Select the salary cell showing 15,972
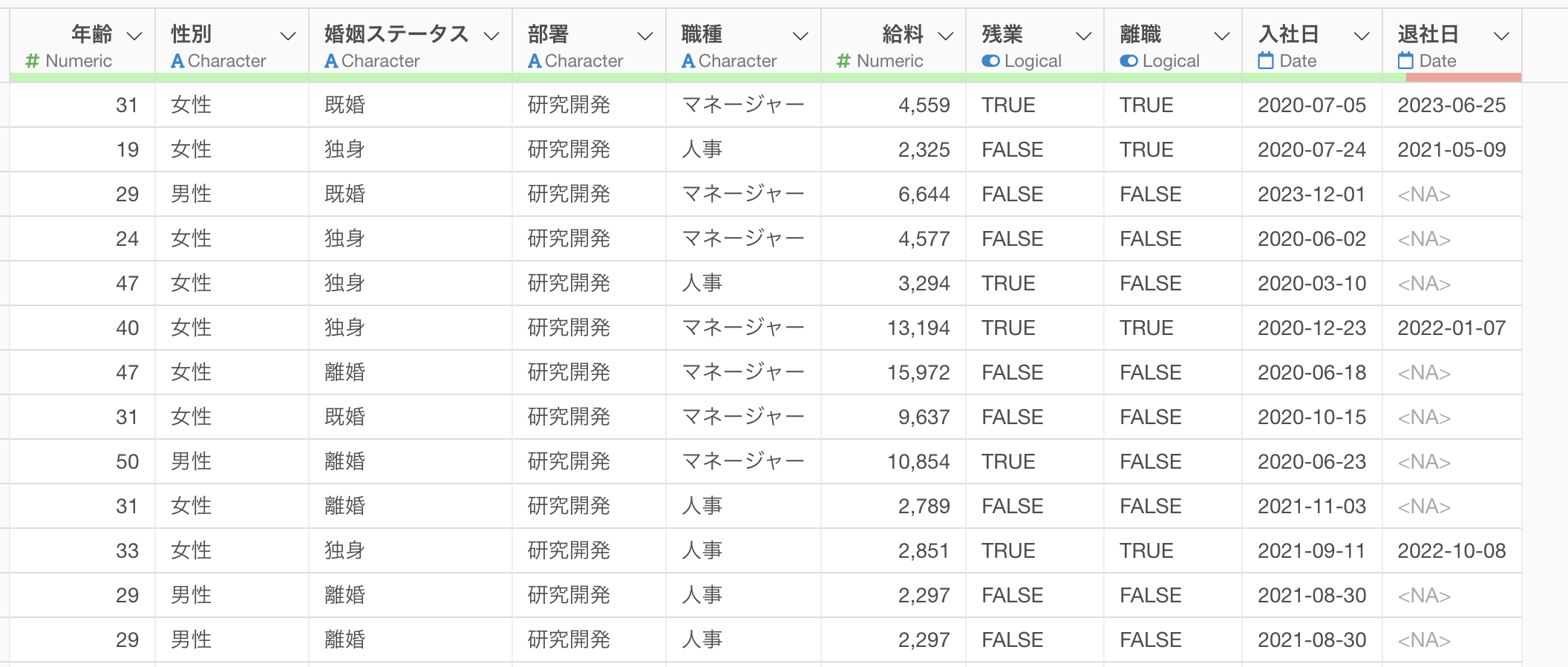1568x667 pixels. (918, 372)
